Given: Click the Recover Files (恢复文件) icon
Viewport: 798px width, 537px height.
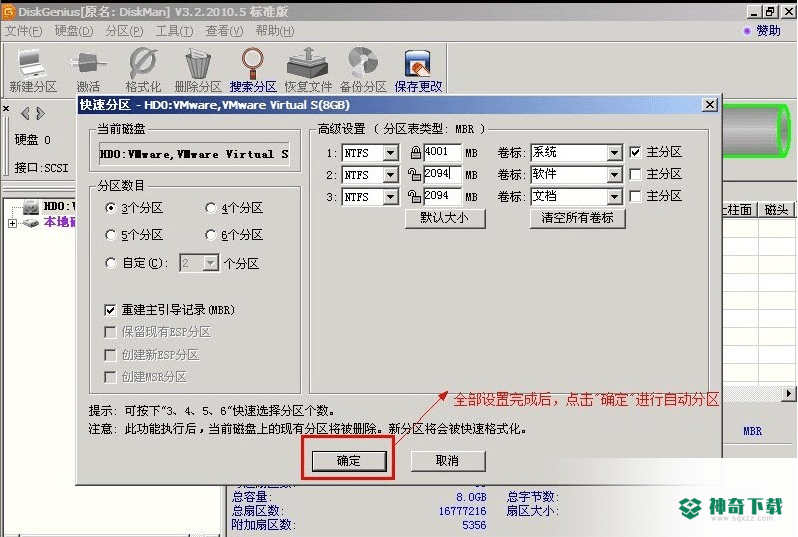Looking at the screenshot, I should [308, 70].
